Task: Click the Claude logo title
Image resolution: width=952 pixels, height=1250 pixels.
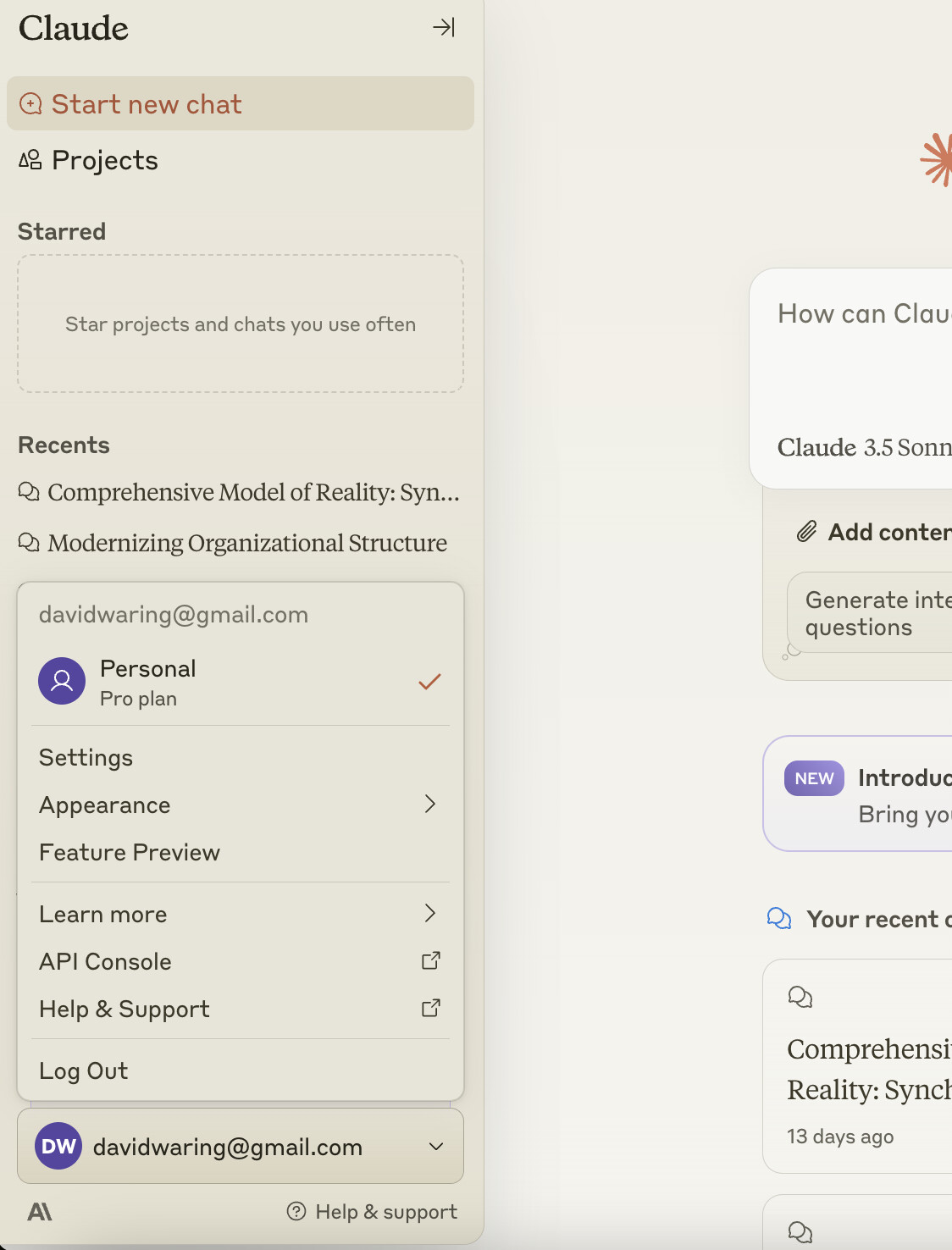Action: coord(74,28)
